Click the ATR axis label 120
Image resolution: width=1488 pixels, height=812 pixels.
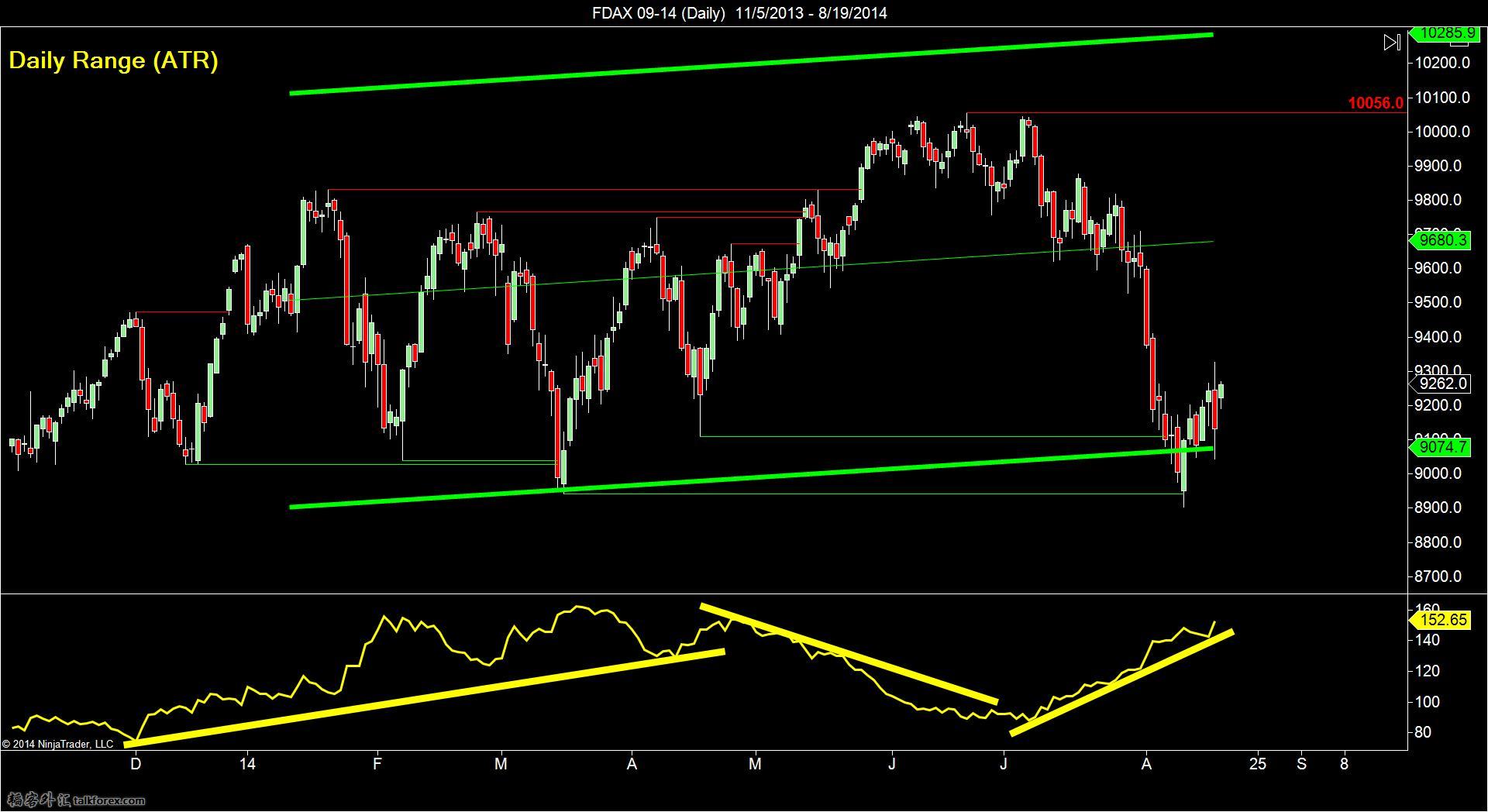pyautogui.click(x=1428, y=671)
